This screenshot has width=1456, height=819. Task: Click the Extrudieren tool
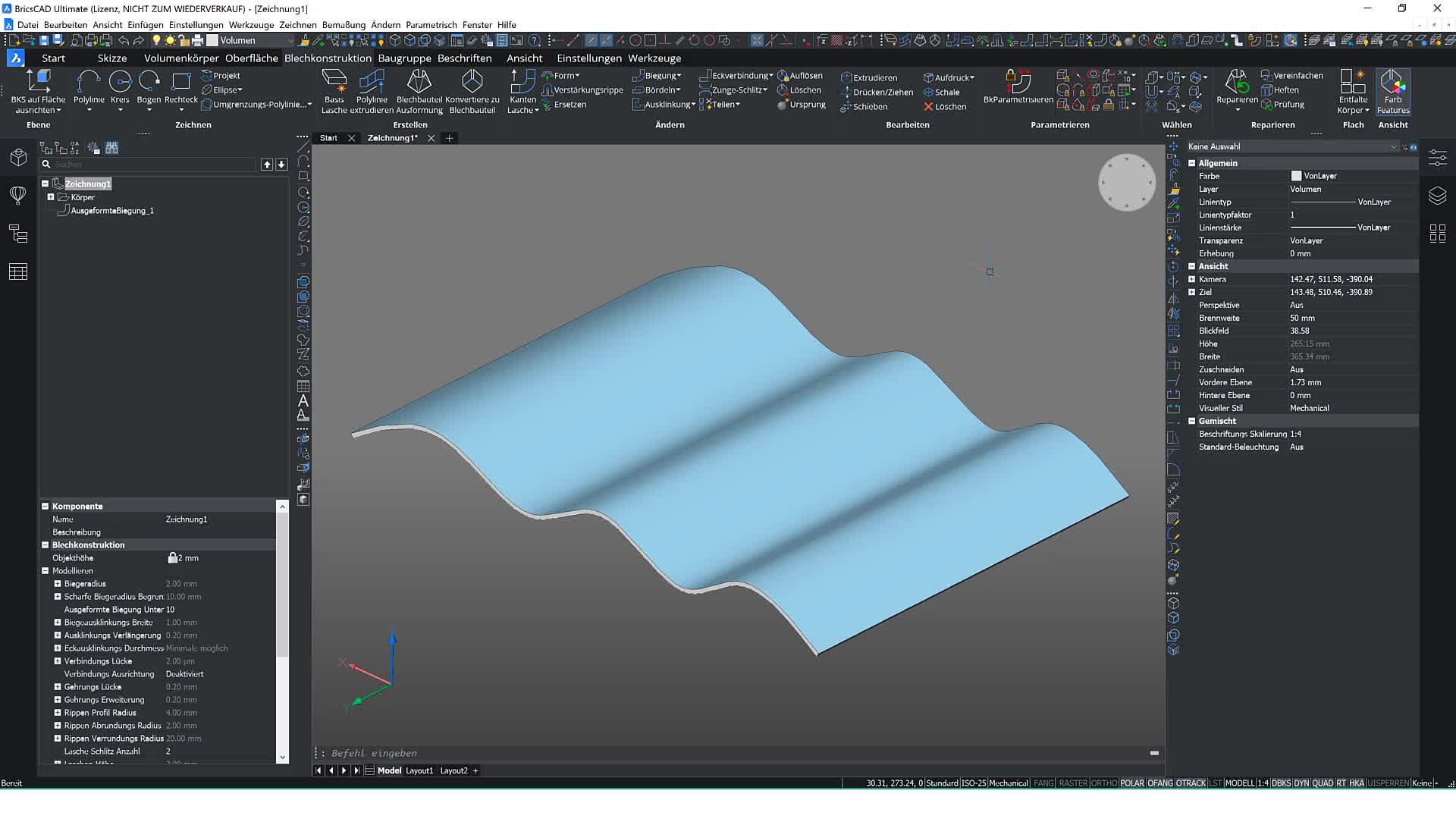pyautogui.click(x=869, y=77)
